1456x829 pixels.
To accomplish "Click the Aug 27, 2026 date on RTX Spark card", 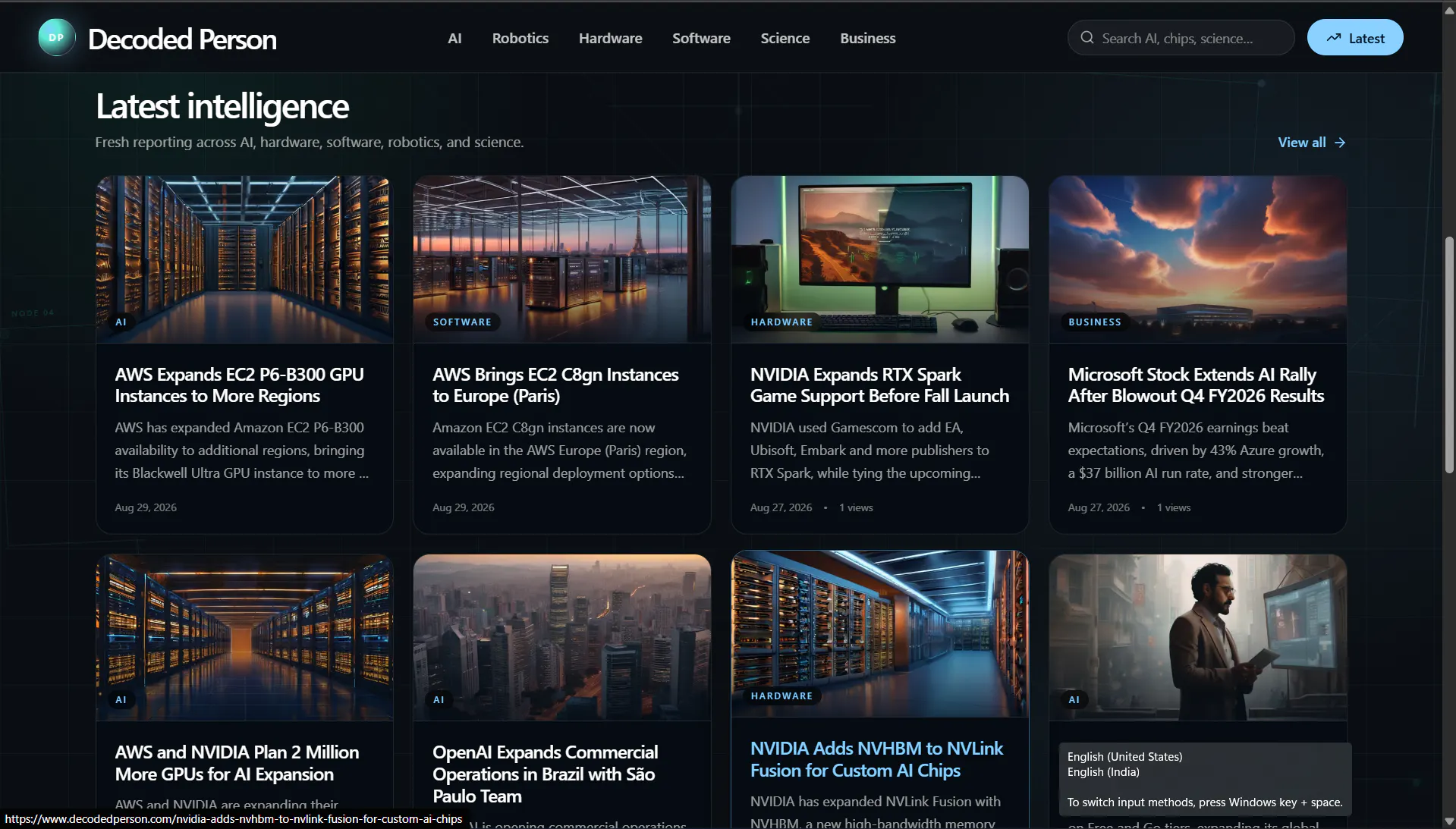I will click(781, 507).
